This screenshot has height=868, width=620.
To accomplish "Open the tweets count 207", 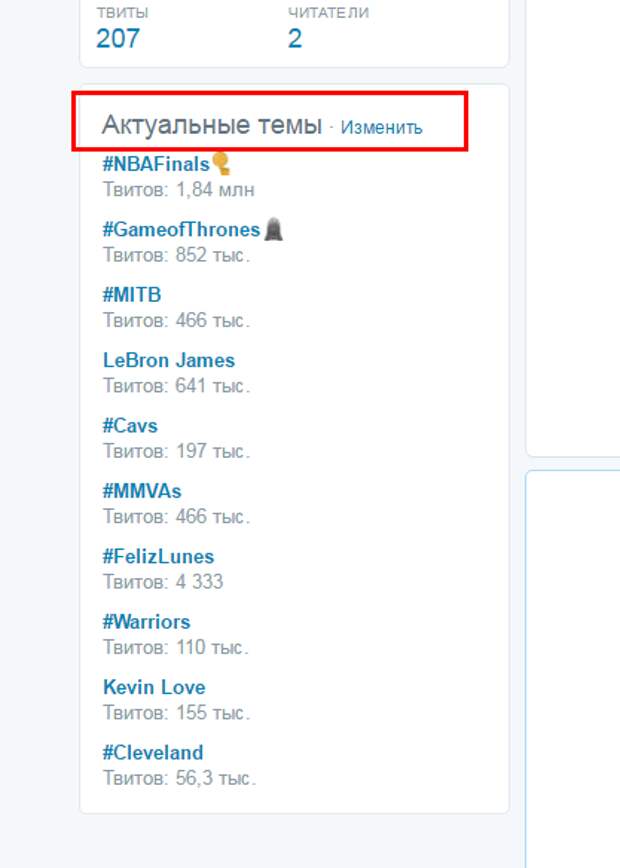I will [x=117, y=39].
